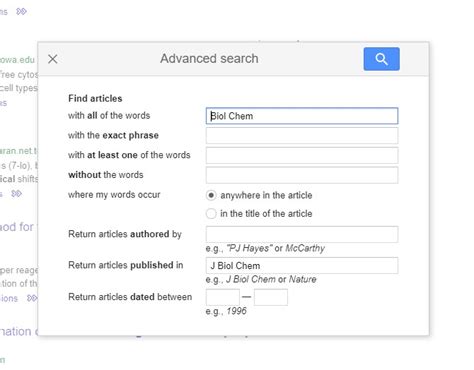Open the result title starting 'od for'
The height and width of the screenshot is (370, 474).
click(x=17, y=227)
